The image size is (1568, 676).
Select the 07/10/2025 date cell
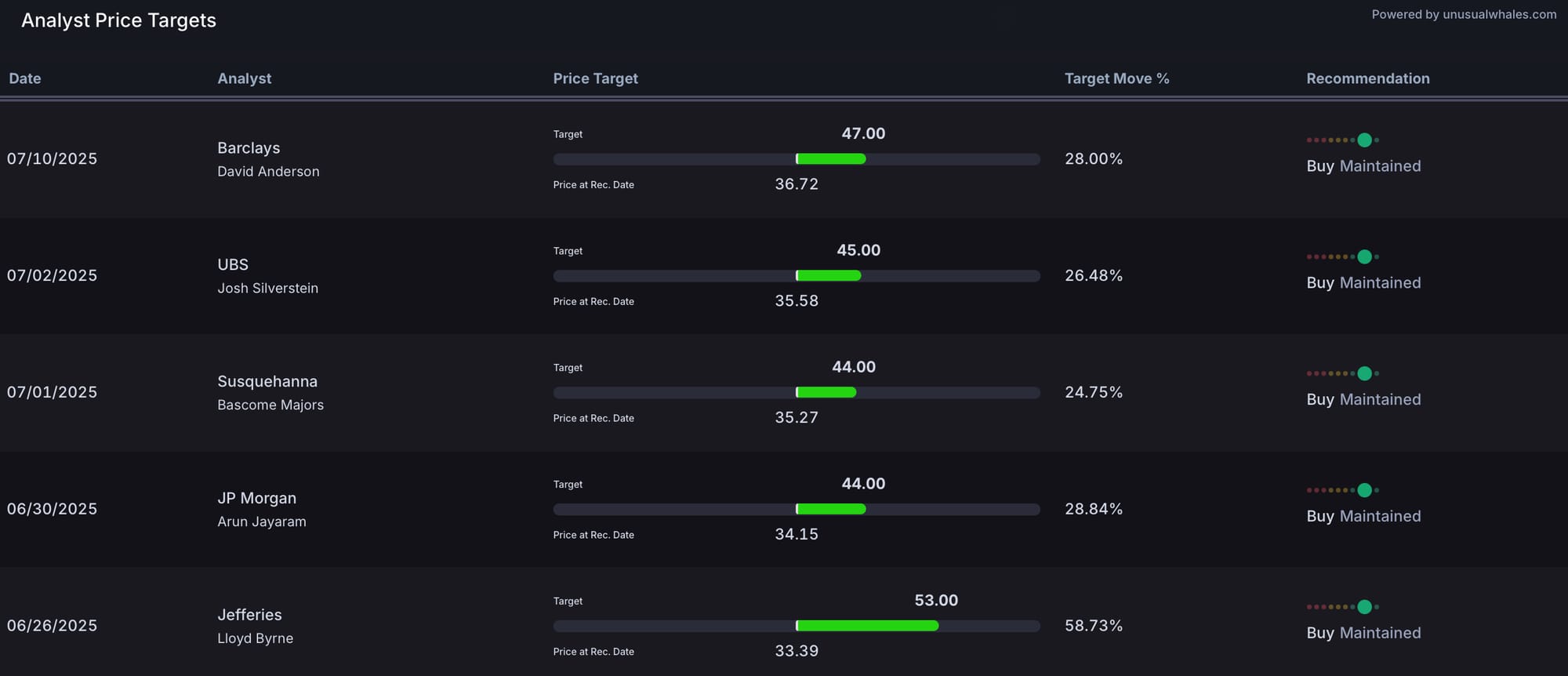pos(53,159)
